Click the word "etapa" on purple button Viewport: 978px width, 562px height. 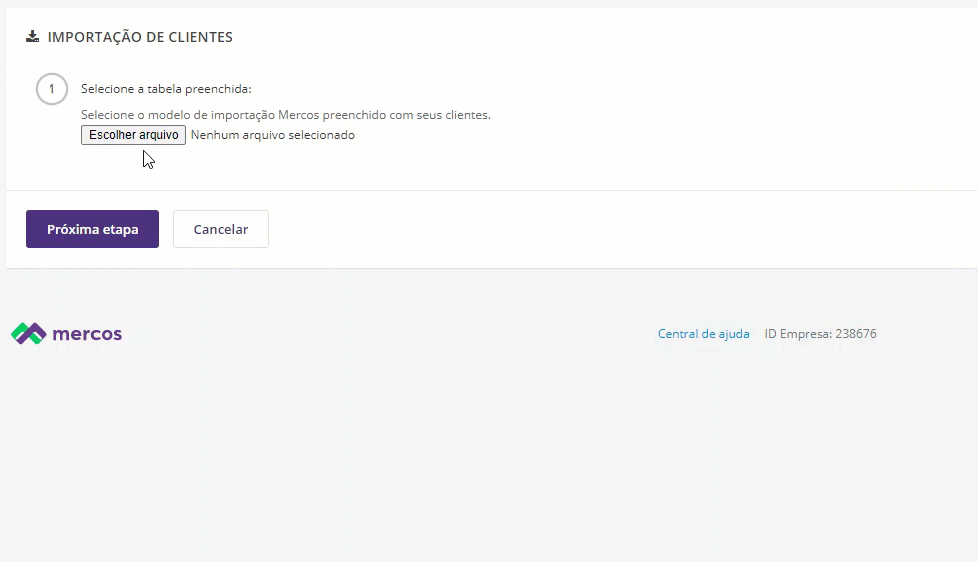(x=119, y=229)
